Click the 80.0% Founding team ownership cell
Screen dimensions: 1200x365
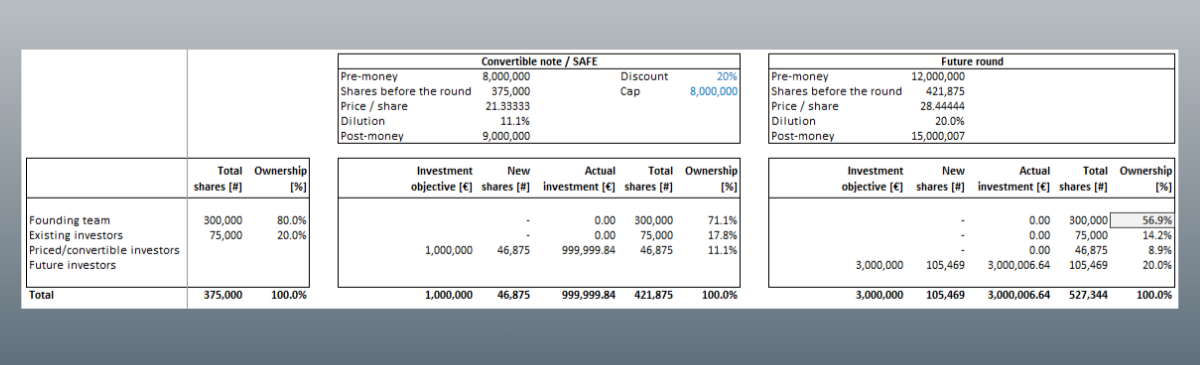292,220
